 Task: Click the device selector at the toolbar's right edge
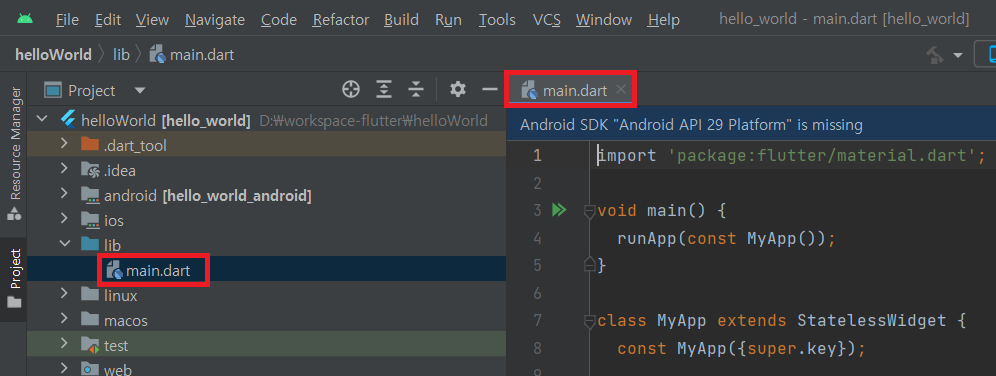click(985, 55)
